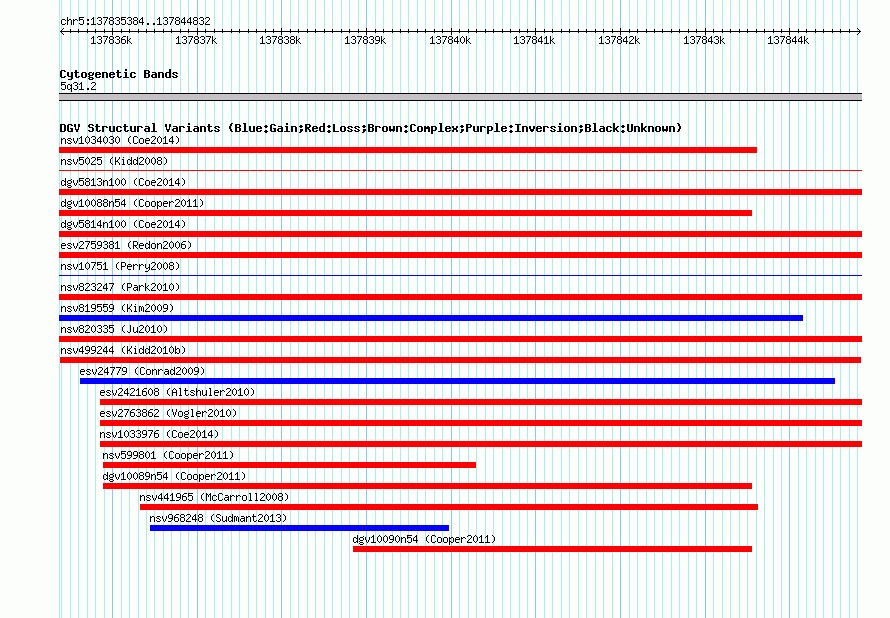Open the nsv819559 (Kim2009) label
890x618 pixels.
[117, 308]
